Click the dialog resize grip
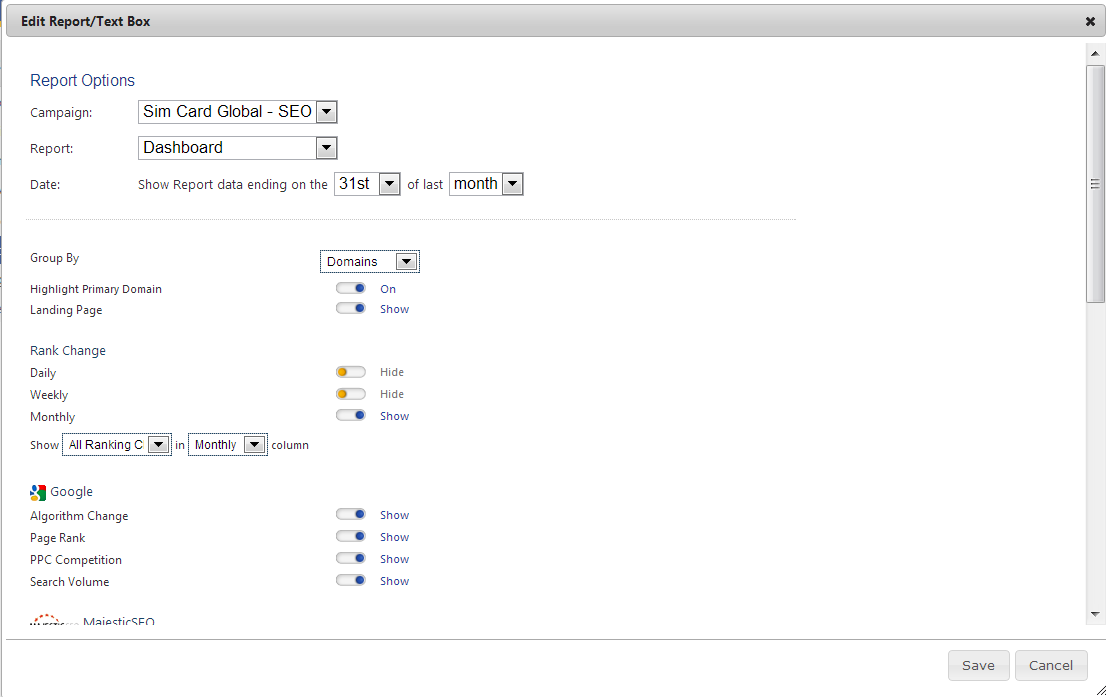 1100,691
